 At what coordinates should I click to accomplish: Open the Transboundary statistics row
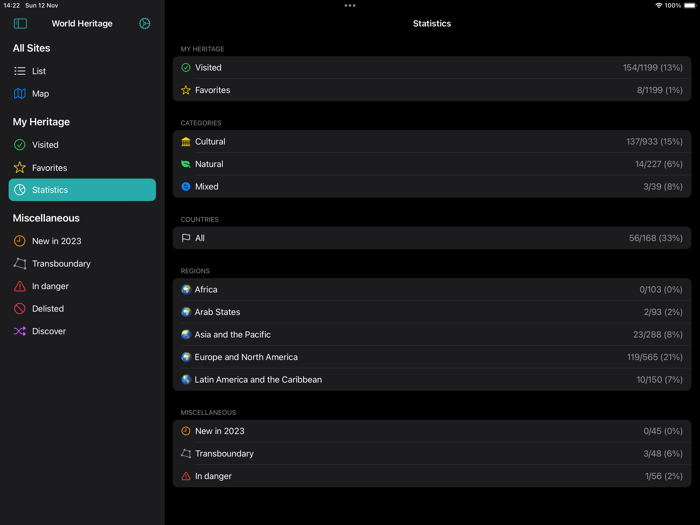coord(432,454)
